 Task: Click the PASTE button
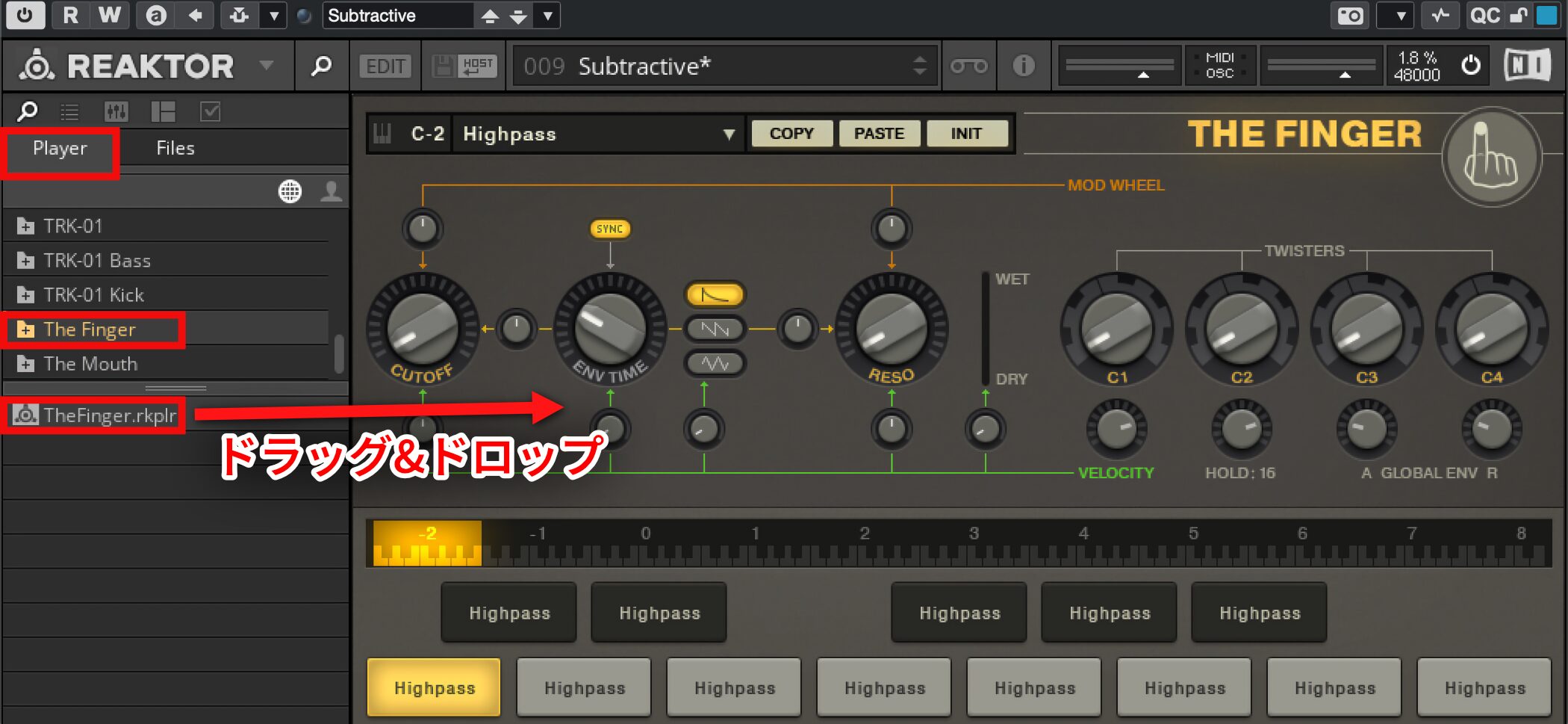(879, 134)
